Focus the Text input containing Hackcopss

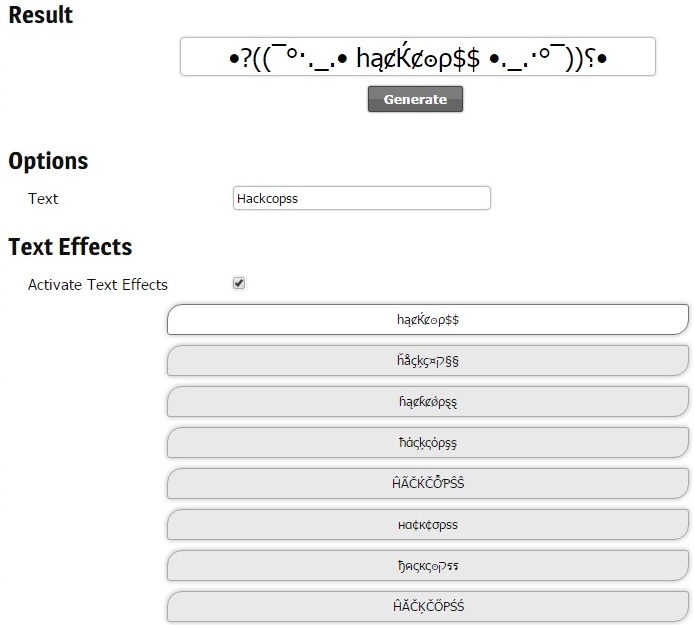[x=362, y=198]
